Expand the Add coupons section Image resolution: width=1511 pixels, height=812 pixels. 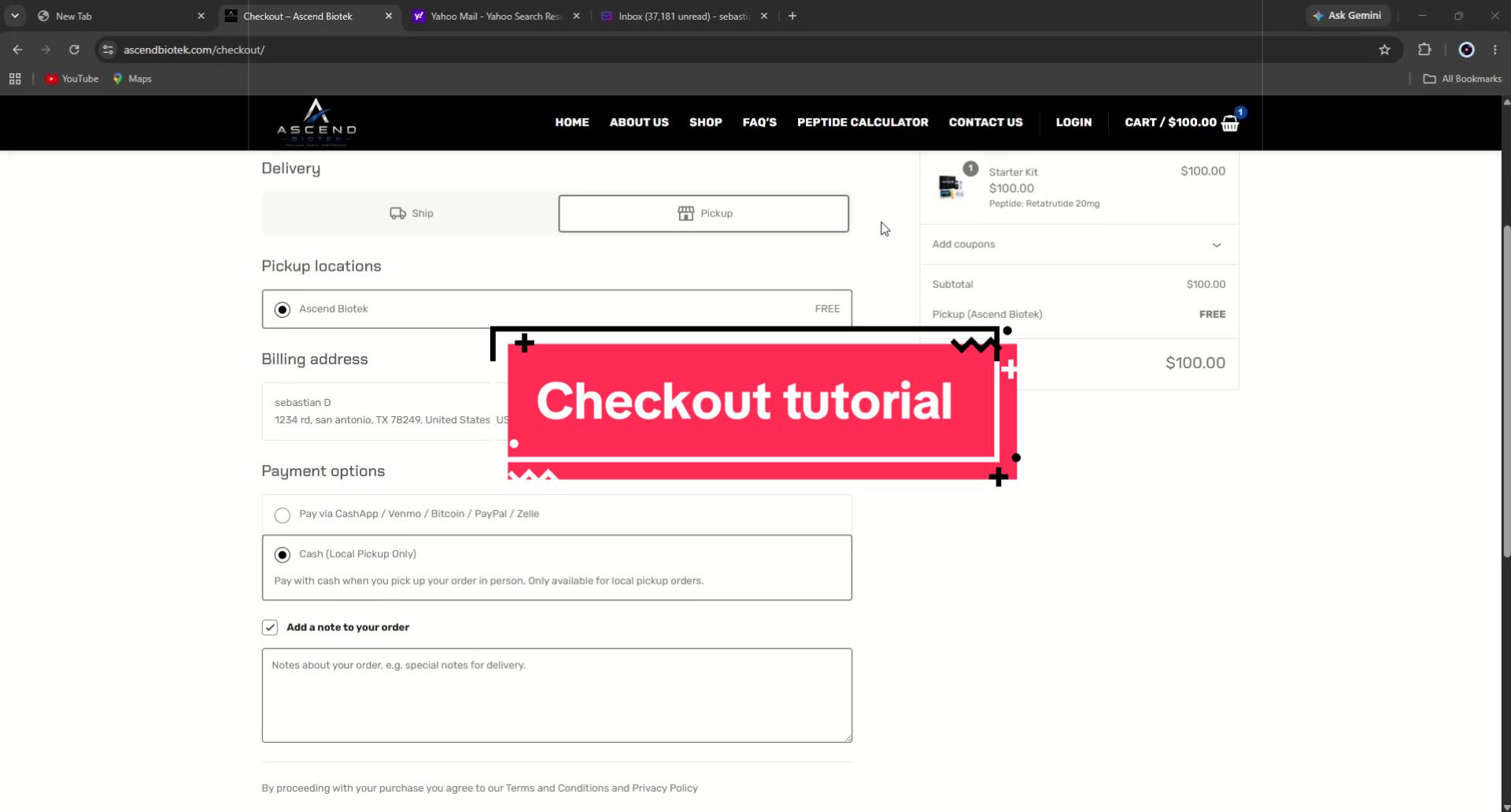1078,245
